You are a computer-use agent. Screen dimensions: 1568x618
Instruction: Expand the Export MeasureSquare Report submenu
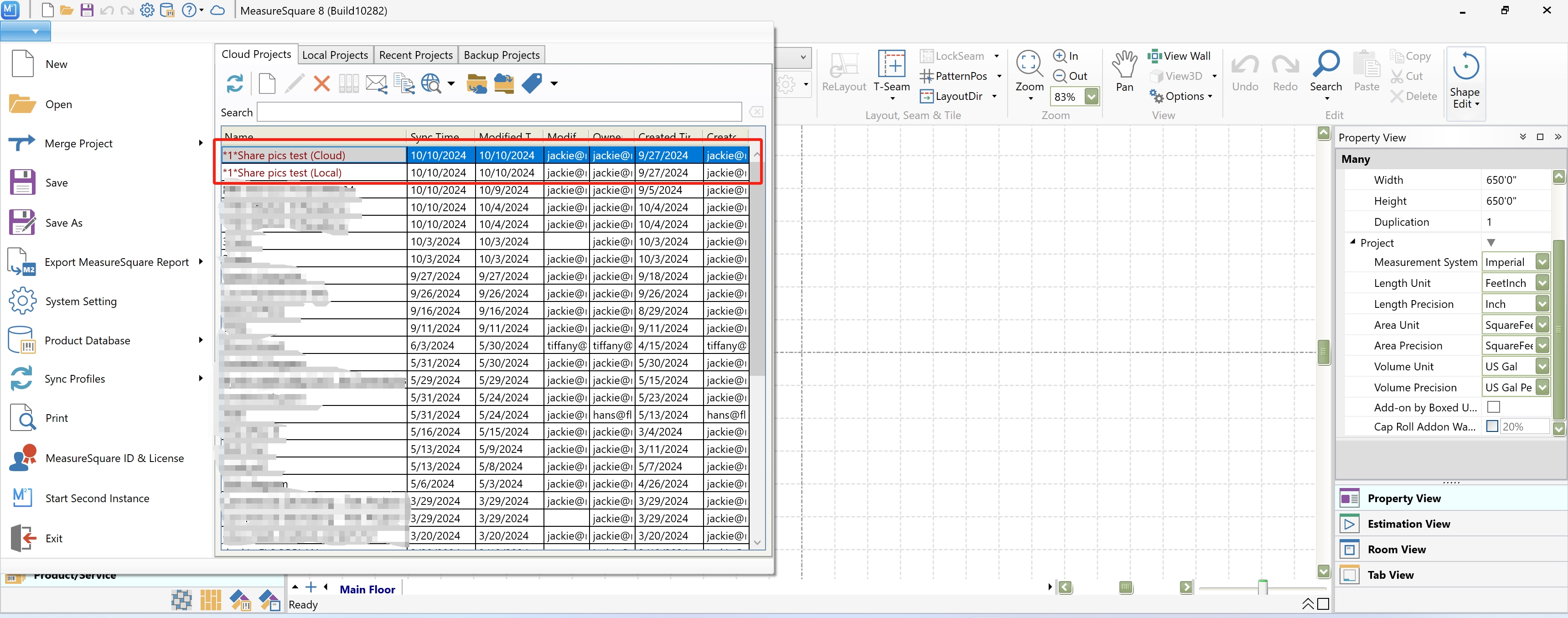click(x=200, y=262)
